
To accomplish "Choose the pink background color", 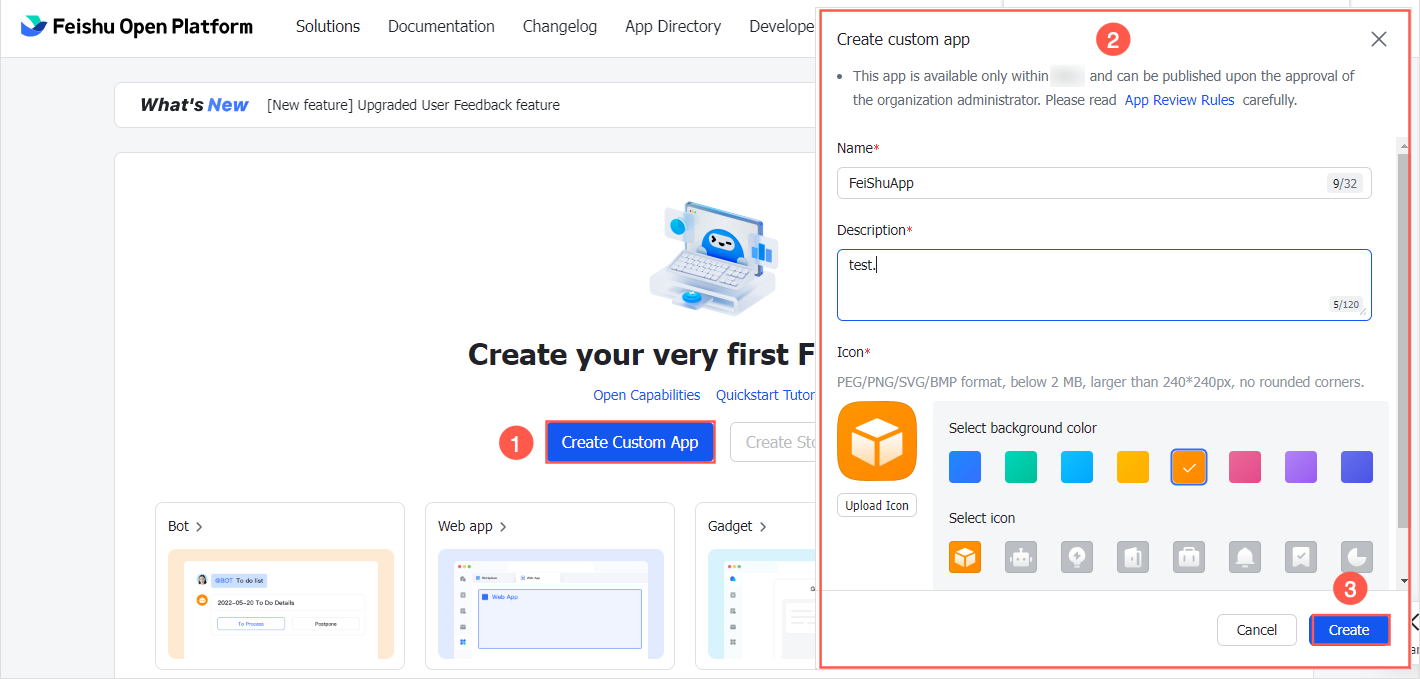I will tap(1245, 467).
